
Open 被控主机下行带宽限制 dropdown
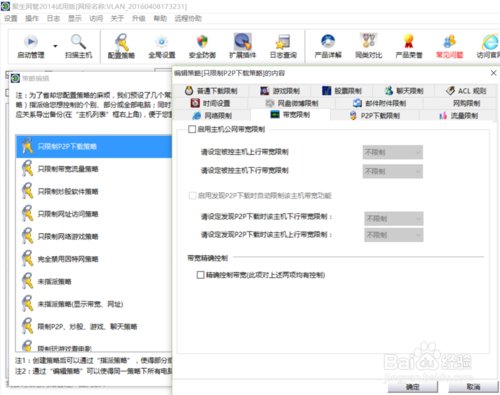[x=393, y=171]
